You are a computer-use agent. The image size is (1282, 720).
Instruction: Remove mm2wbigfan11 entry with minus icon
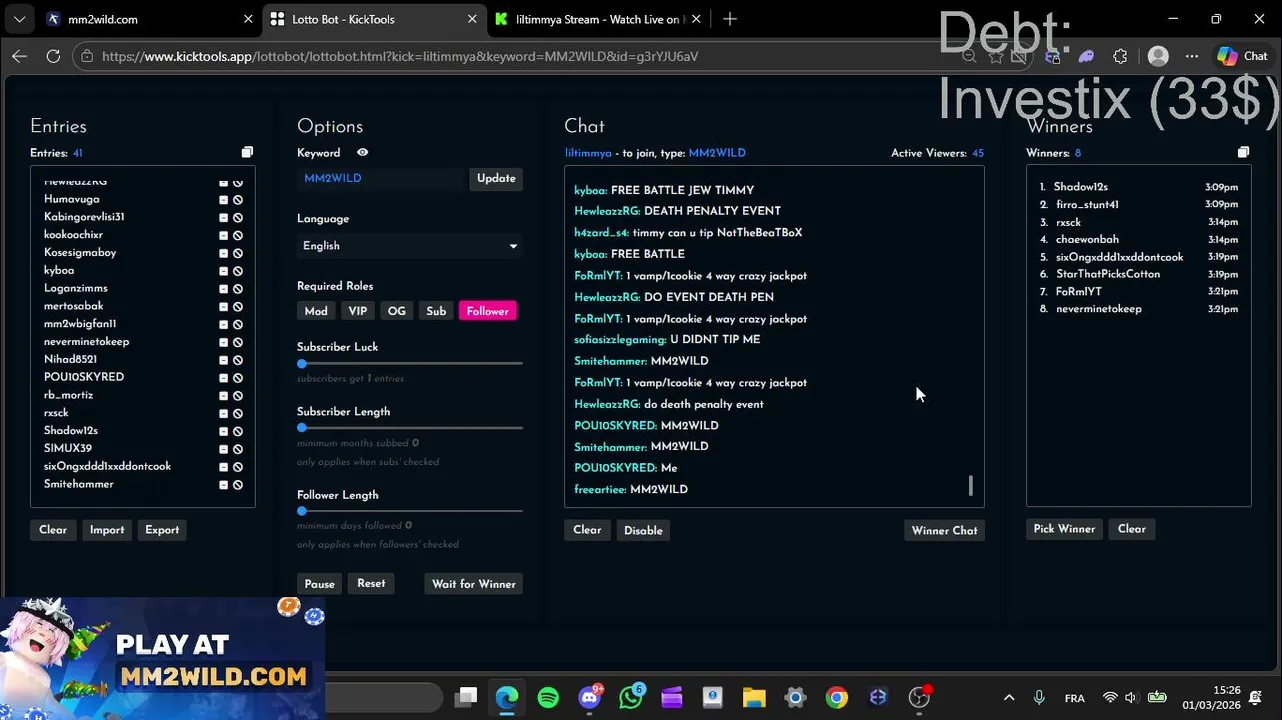pos(223,325)
